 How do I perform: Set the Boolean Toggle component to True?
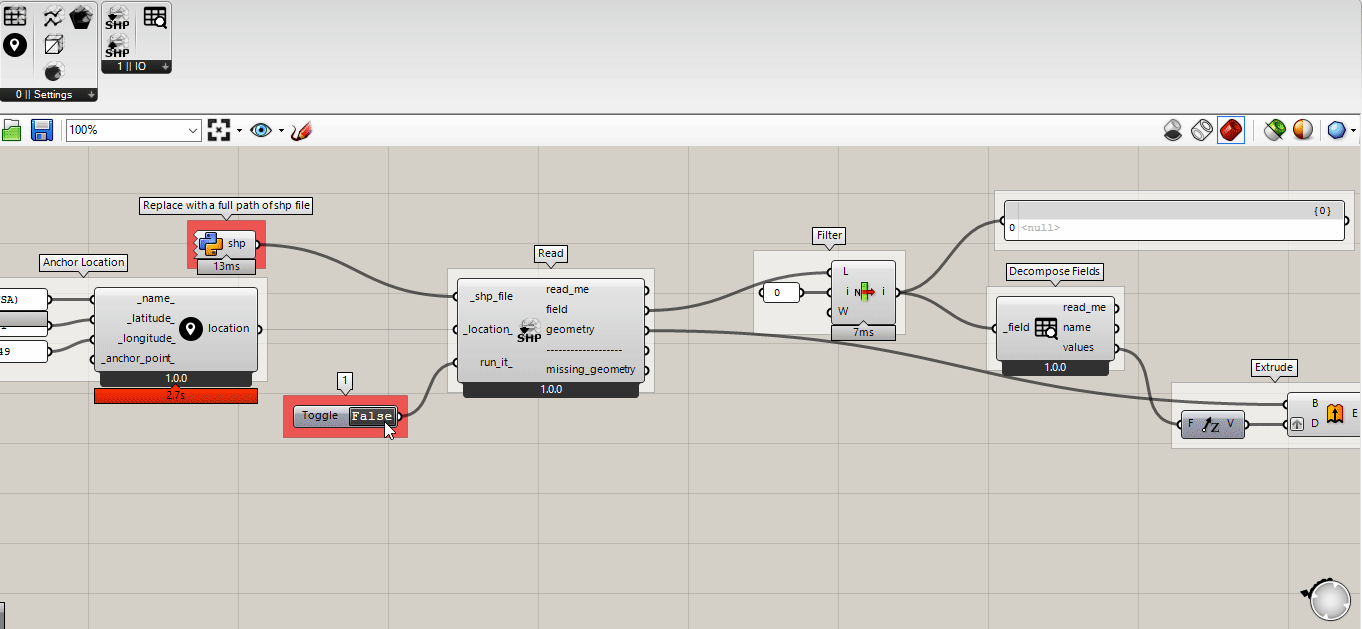click(371, 416)
